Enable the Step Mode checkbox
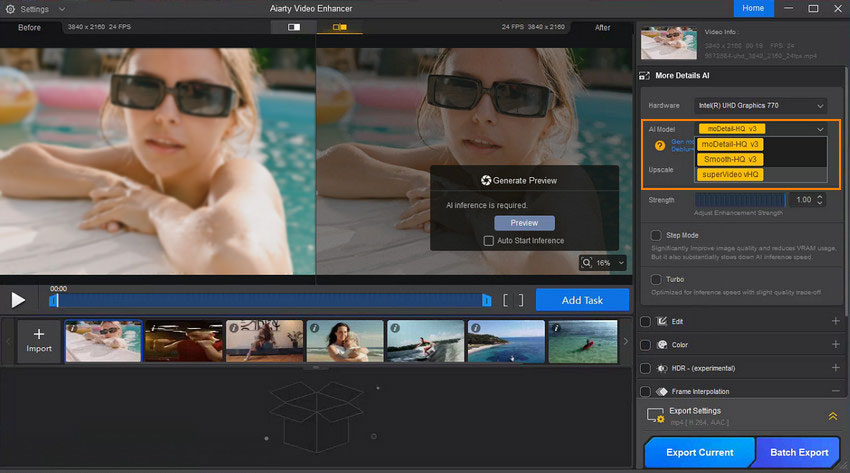850x473 pixels. pos(656,235)
